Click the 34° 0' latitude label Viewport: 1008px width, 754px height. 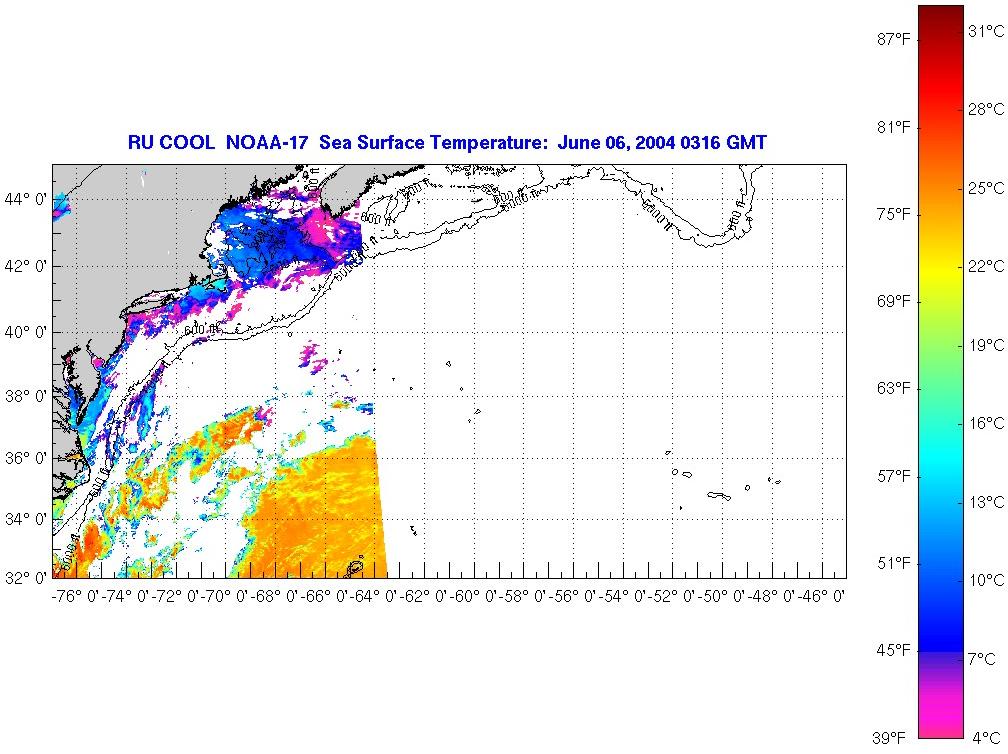(26, 519)
